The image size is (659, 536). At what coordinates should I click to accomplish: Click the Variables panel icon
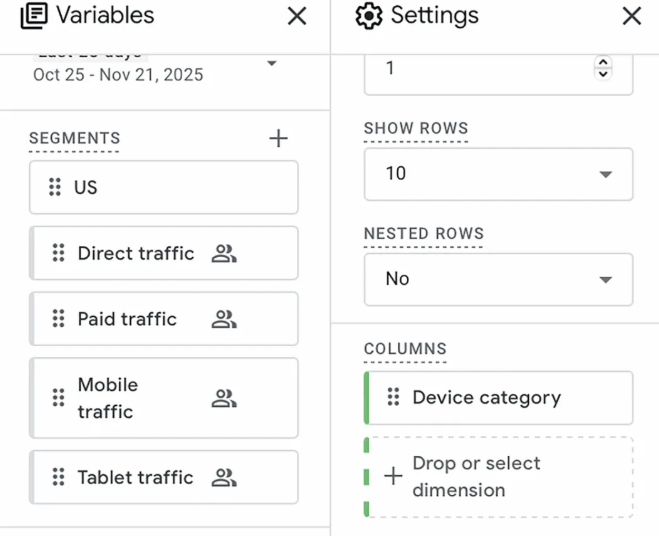34,16
